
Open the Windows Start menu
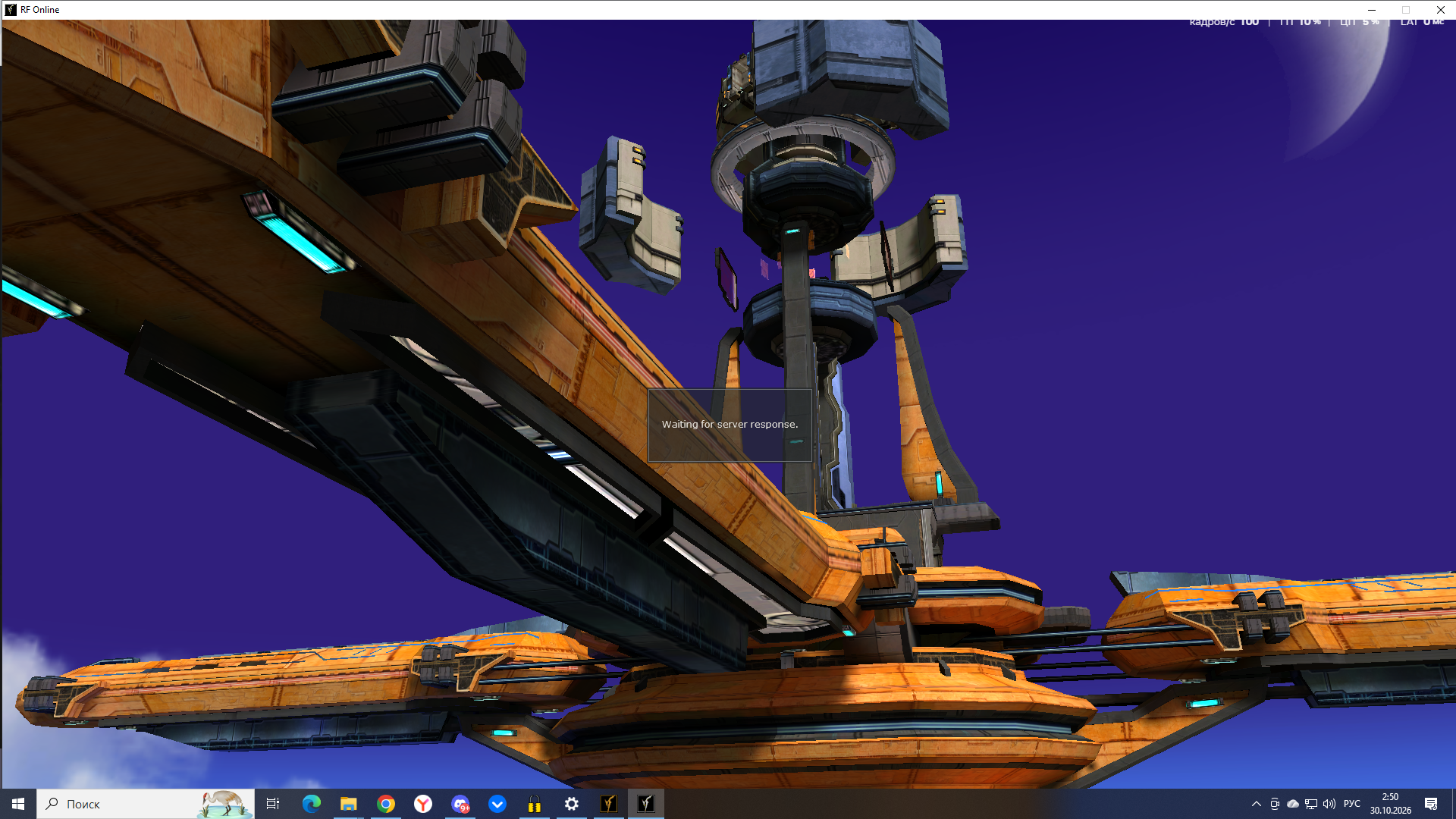[18, 804]
